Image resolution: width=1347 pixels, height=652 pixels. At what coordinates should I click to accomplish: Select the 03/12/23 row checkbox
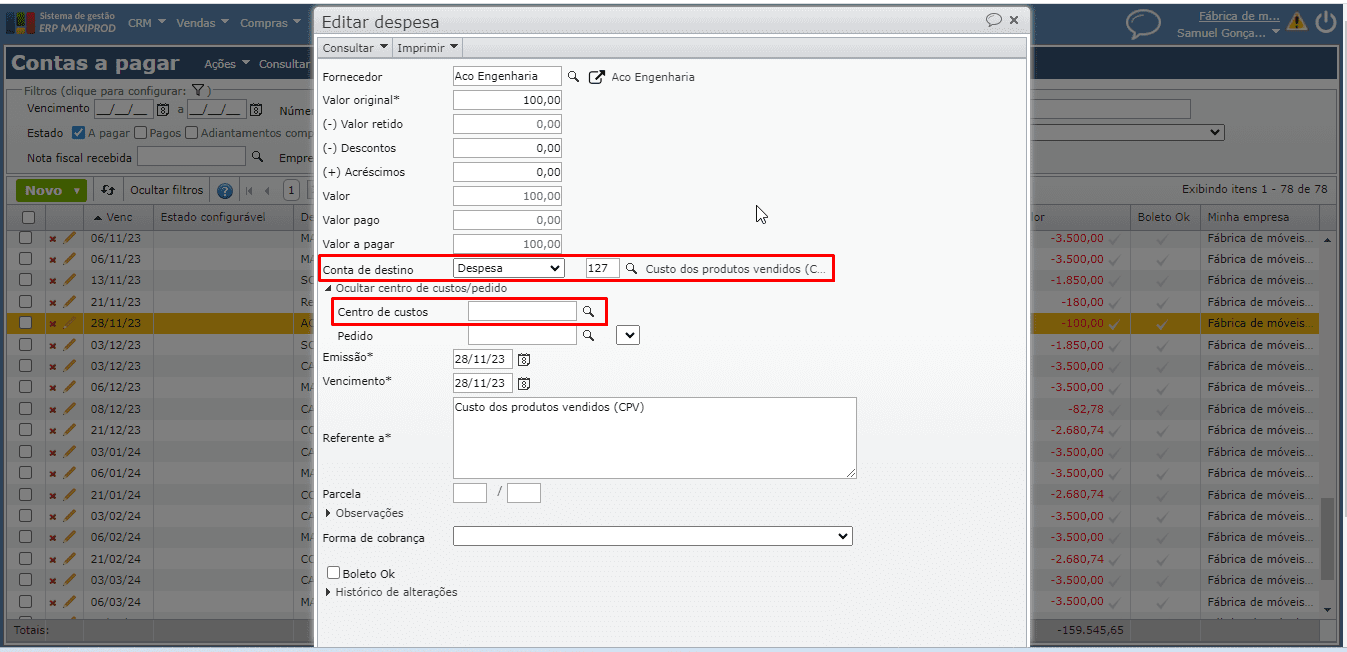[26, 345]
